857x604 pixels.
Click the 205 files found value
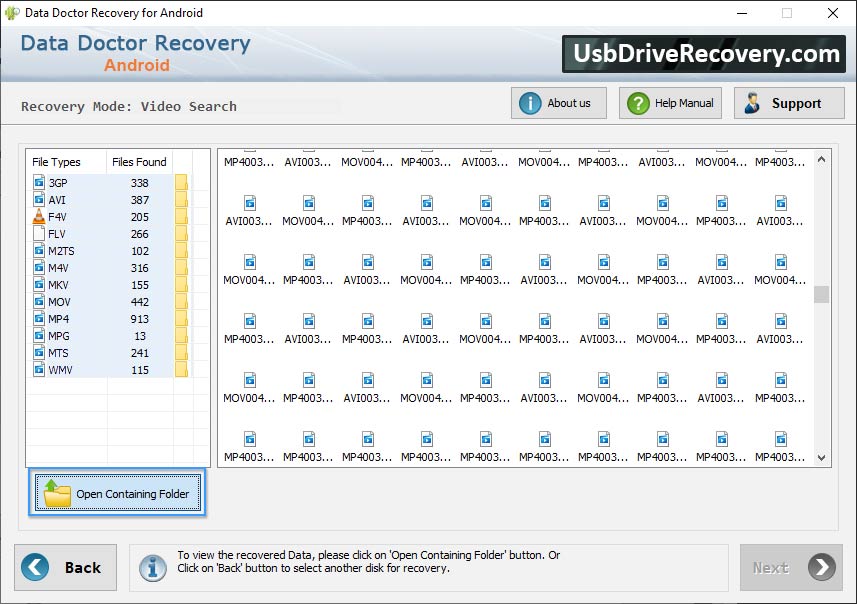coord(139,217)
